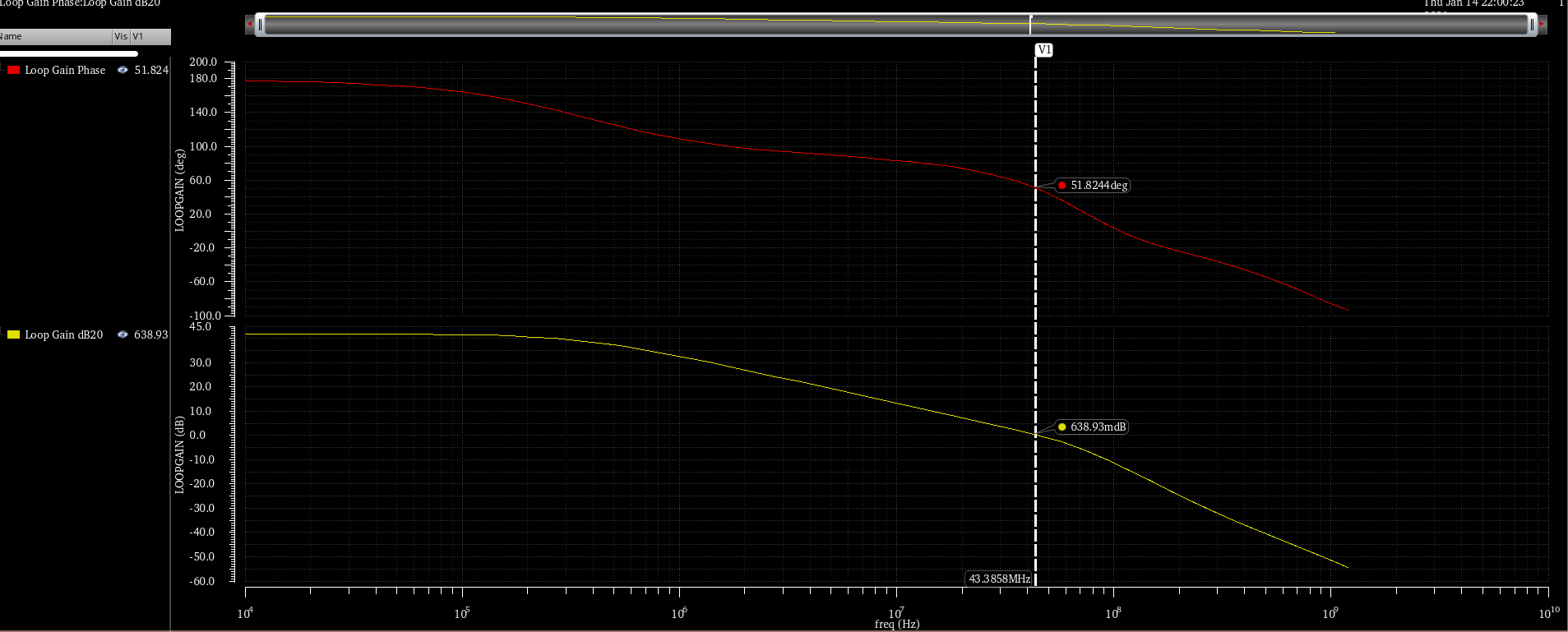Click the yellow Loop Gain dB20 color swatch
This screenshot has height=632, width=1568.
[x=14, y=335]
